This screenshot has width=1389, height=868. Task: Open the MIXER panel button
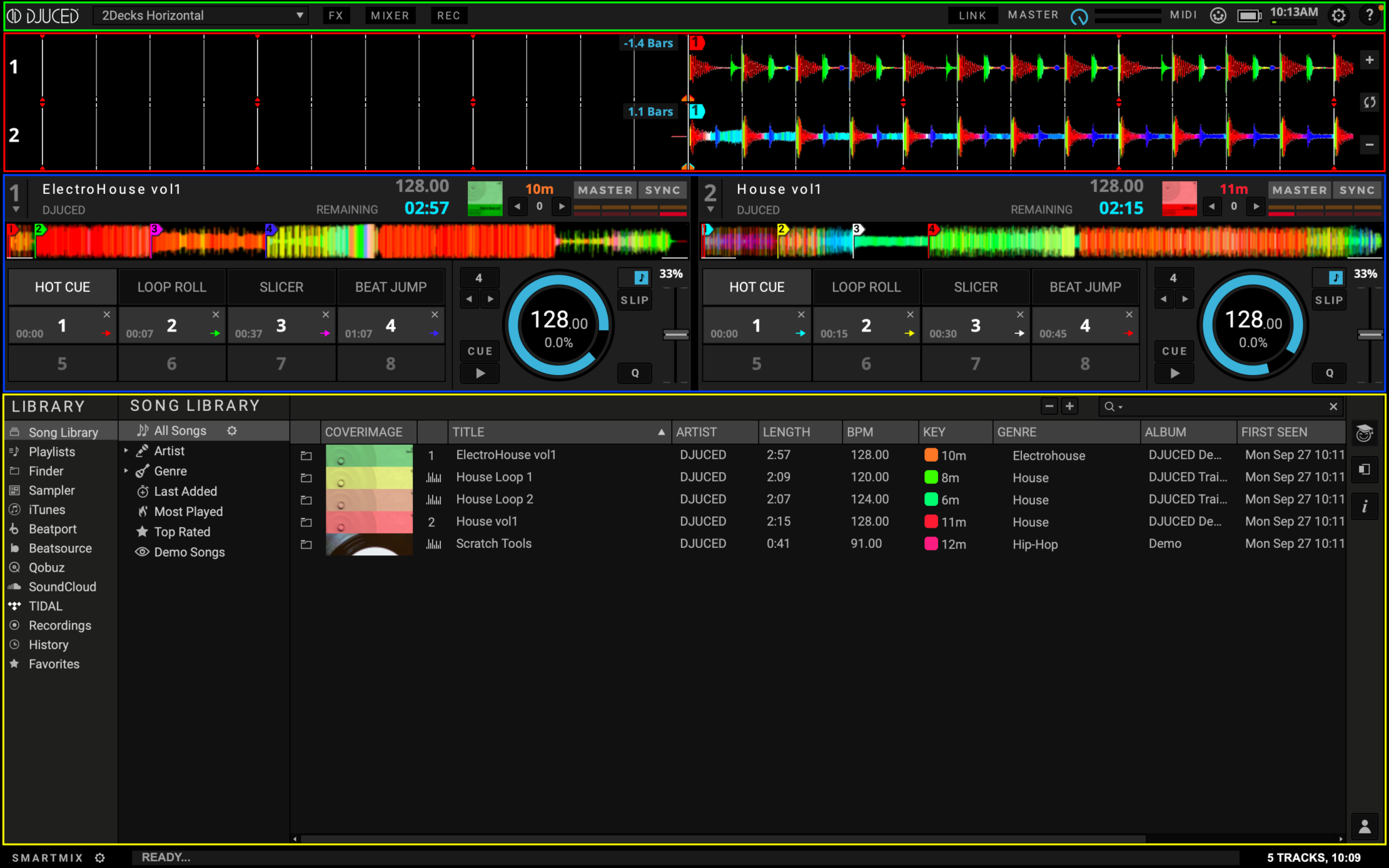[x=389, y=16]
